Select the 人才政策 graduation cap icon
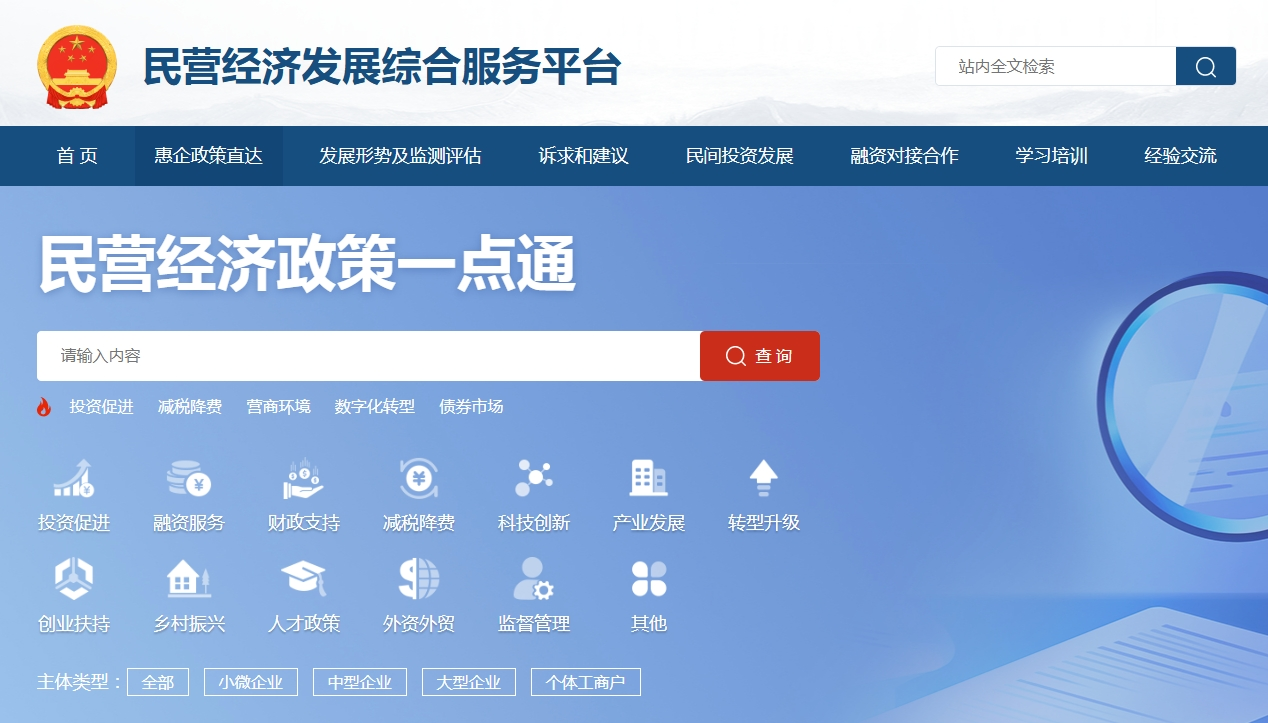The image size is (1268, 723). [x=304, y=579]
